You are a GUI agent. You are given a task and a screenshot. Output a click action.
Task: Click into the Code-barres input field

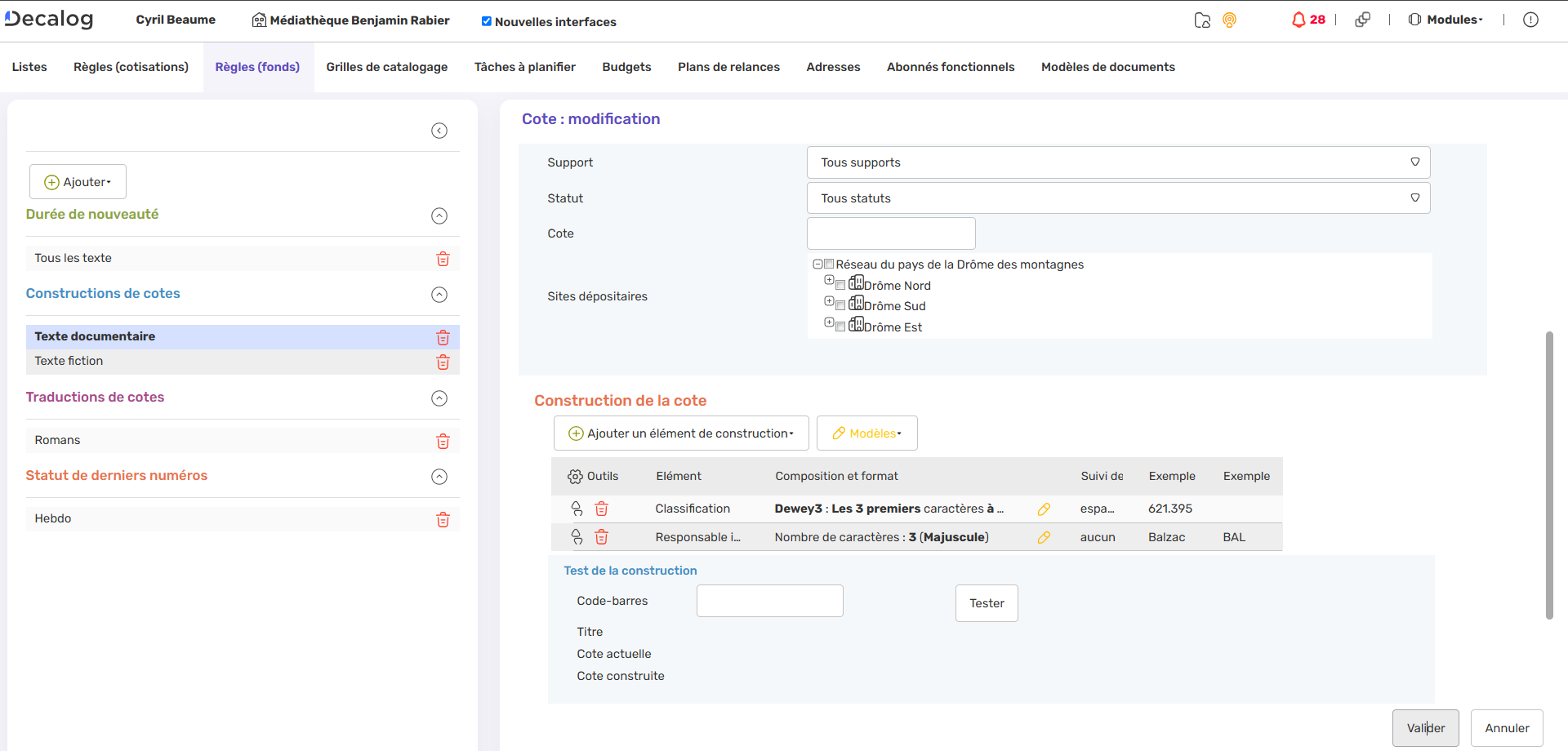point(769,601)
